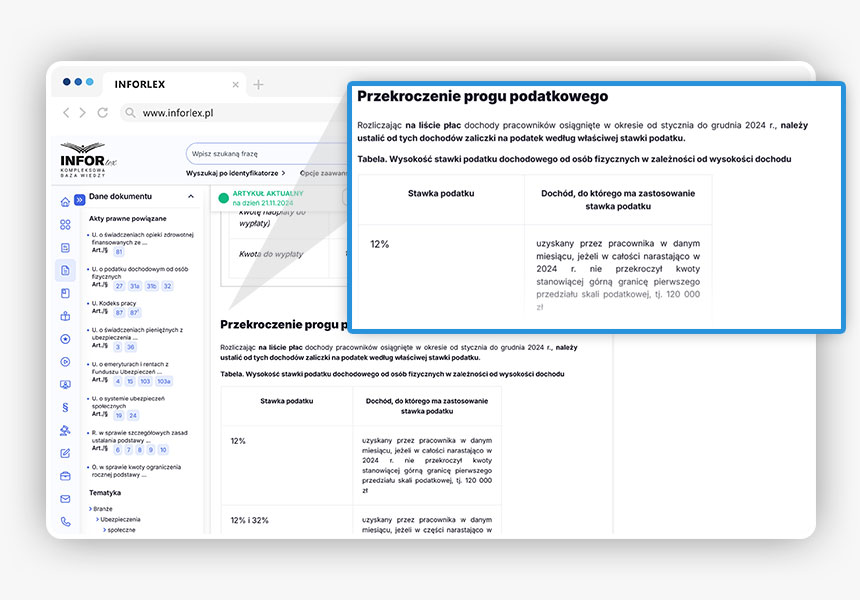Open a new browser tab with plus
This screenshot has height=600, width=860.
pos(258,85)
